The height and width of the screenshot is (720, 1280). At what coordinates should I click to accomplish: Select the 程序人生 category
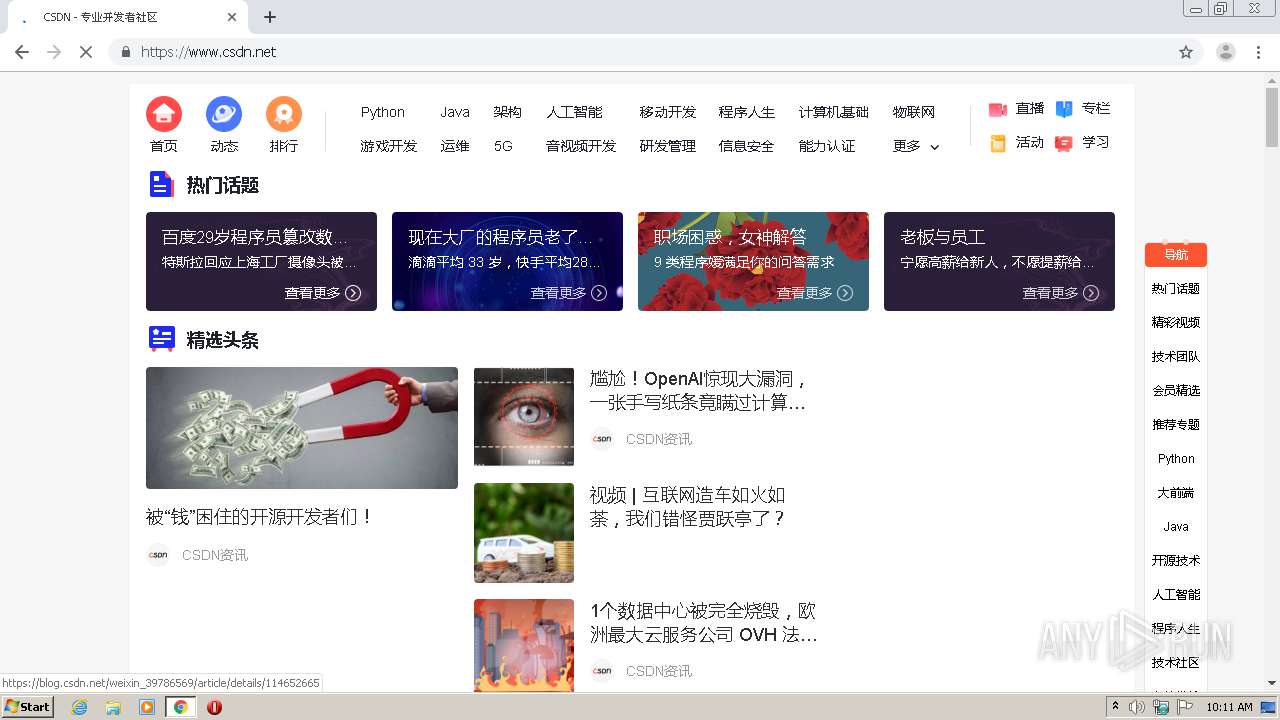[747, 112]
